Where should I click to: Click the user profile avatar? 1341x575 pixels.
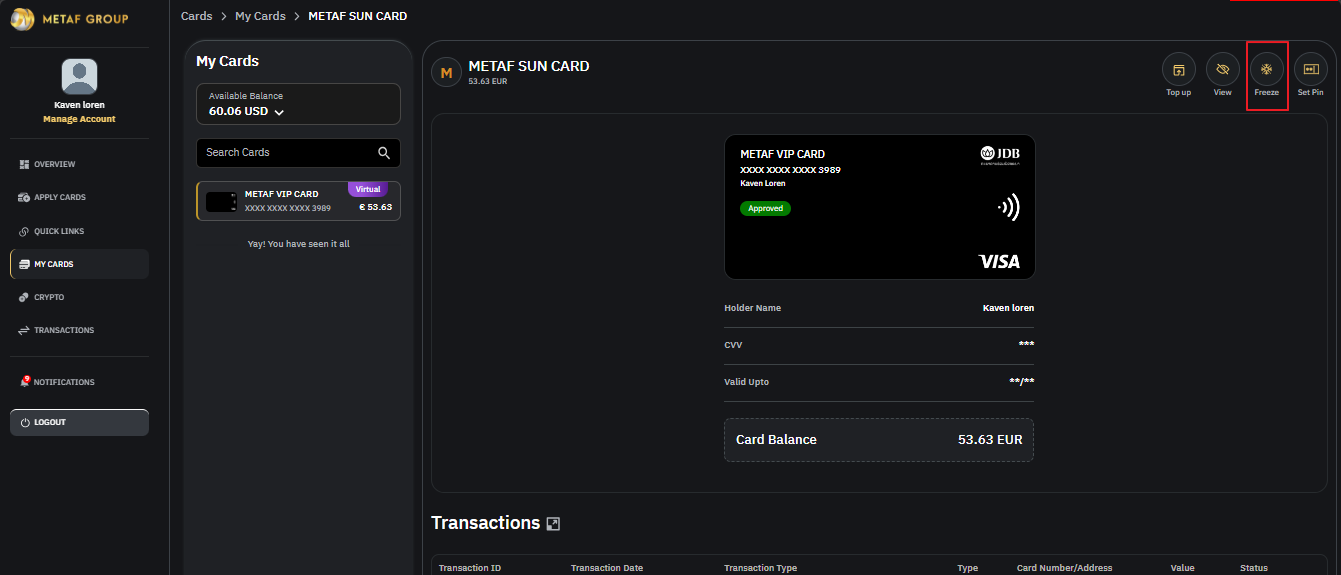[79, 76]
